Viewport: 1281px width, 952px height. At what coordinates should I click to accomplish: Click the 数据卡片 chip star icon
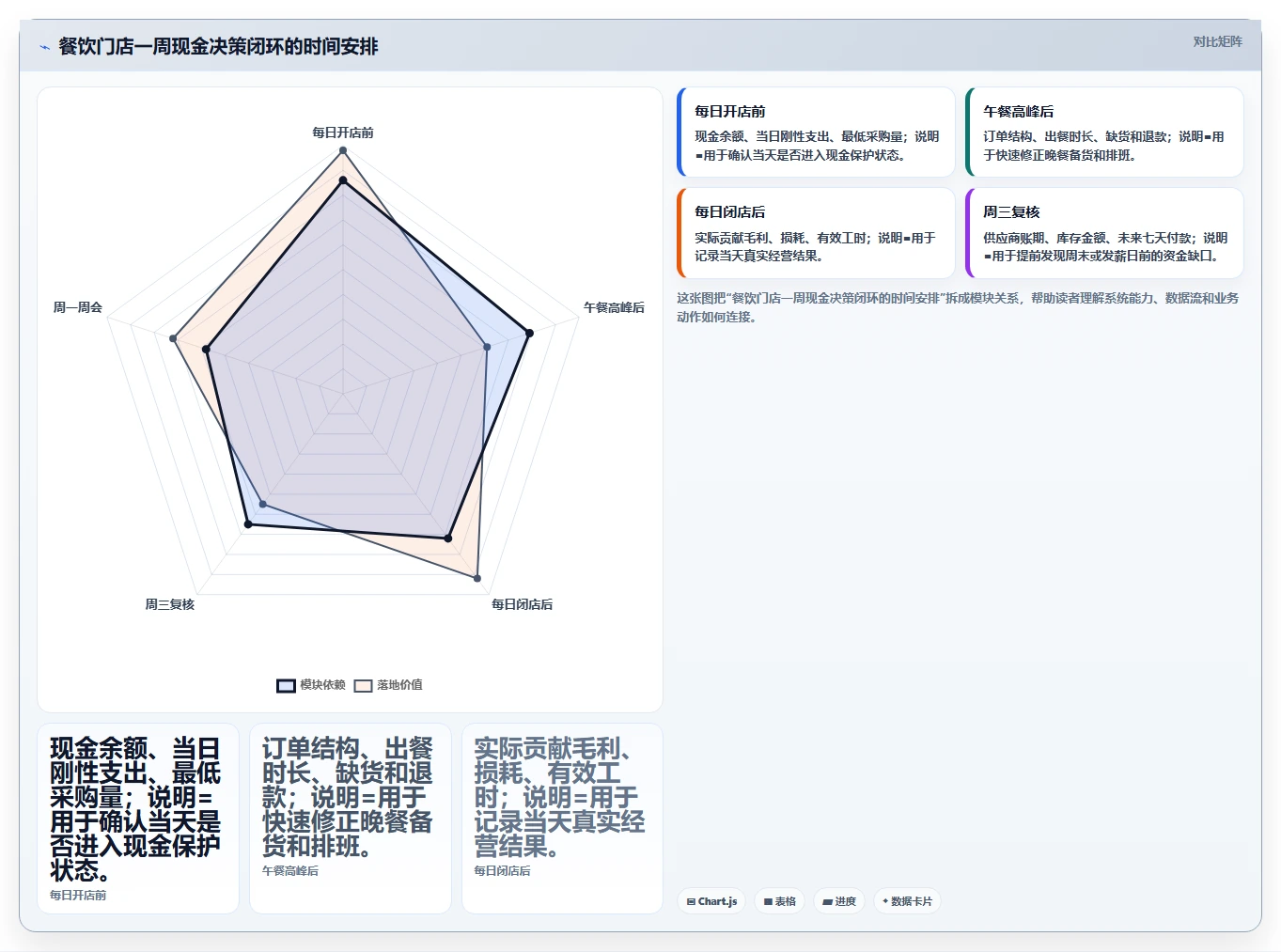coord(885,901)
